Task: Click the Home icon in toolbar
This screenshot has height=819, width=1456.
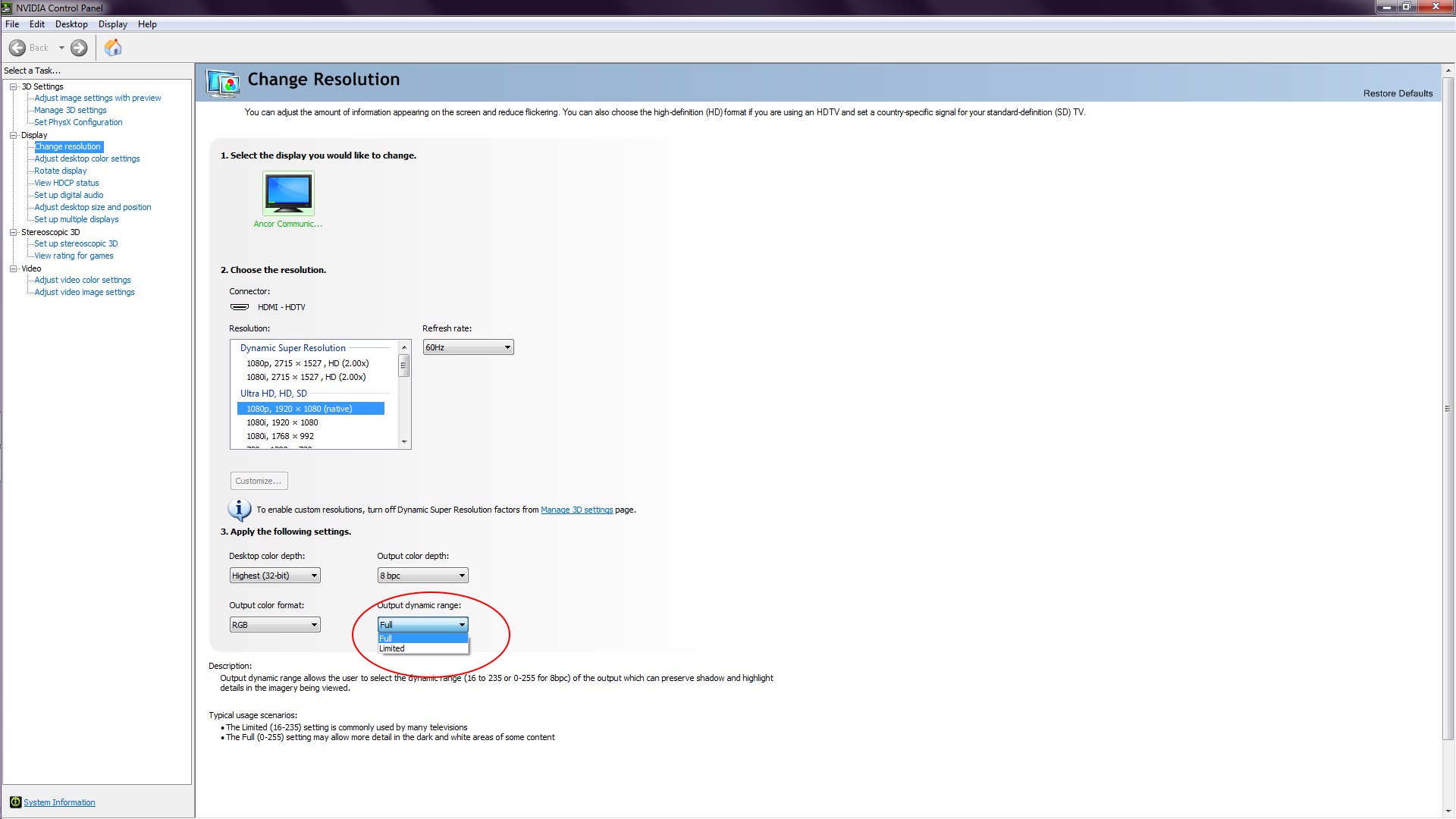Action: (113, 48)
